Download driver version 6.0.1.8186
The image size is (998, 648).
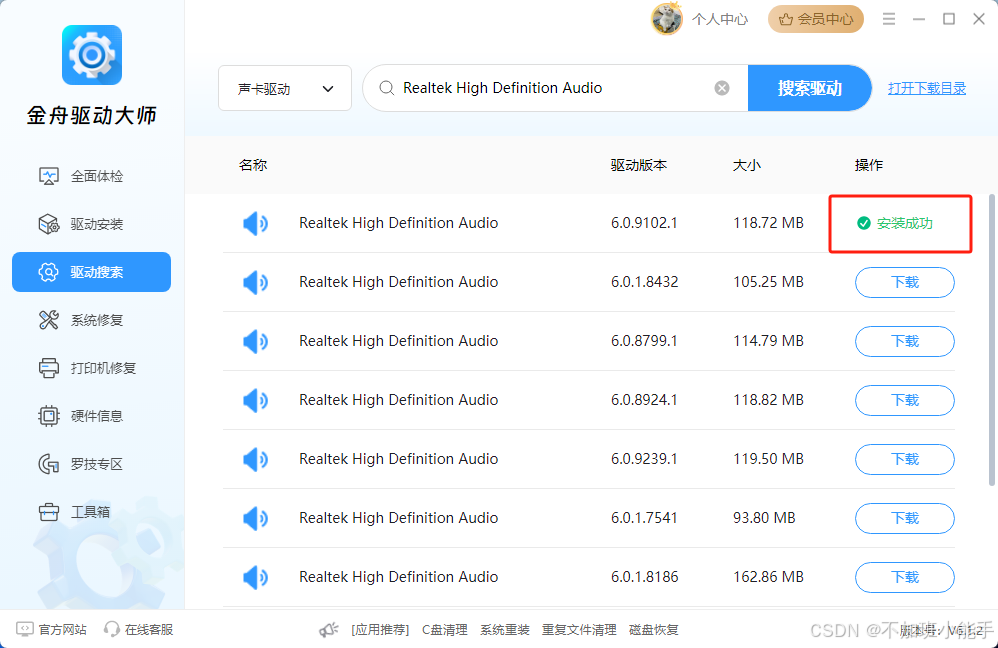904,577
